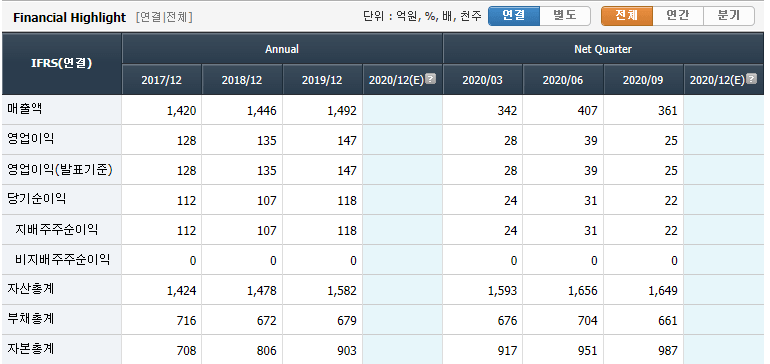Click the 자본총계 value 903

(x=347, y=351)
